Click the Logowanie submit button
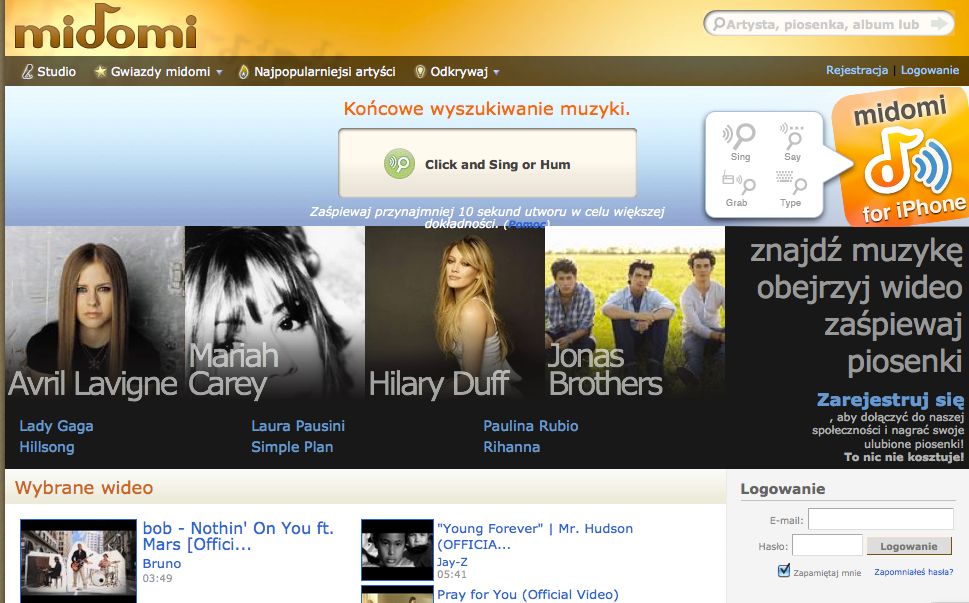969x603 pixels. [909, 546]
